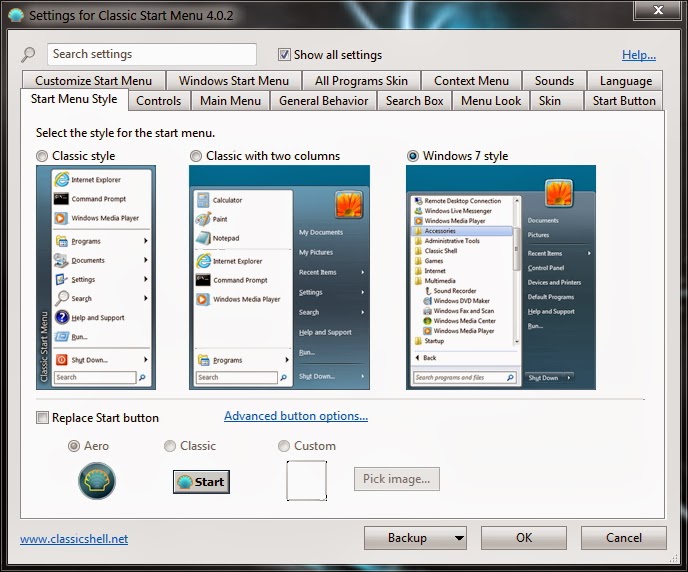
Task: Click the Classic with two columns preview image
Action: pos(280,277)
